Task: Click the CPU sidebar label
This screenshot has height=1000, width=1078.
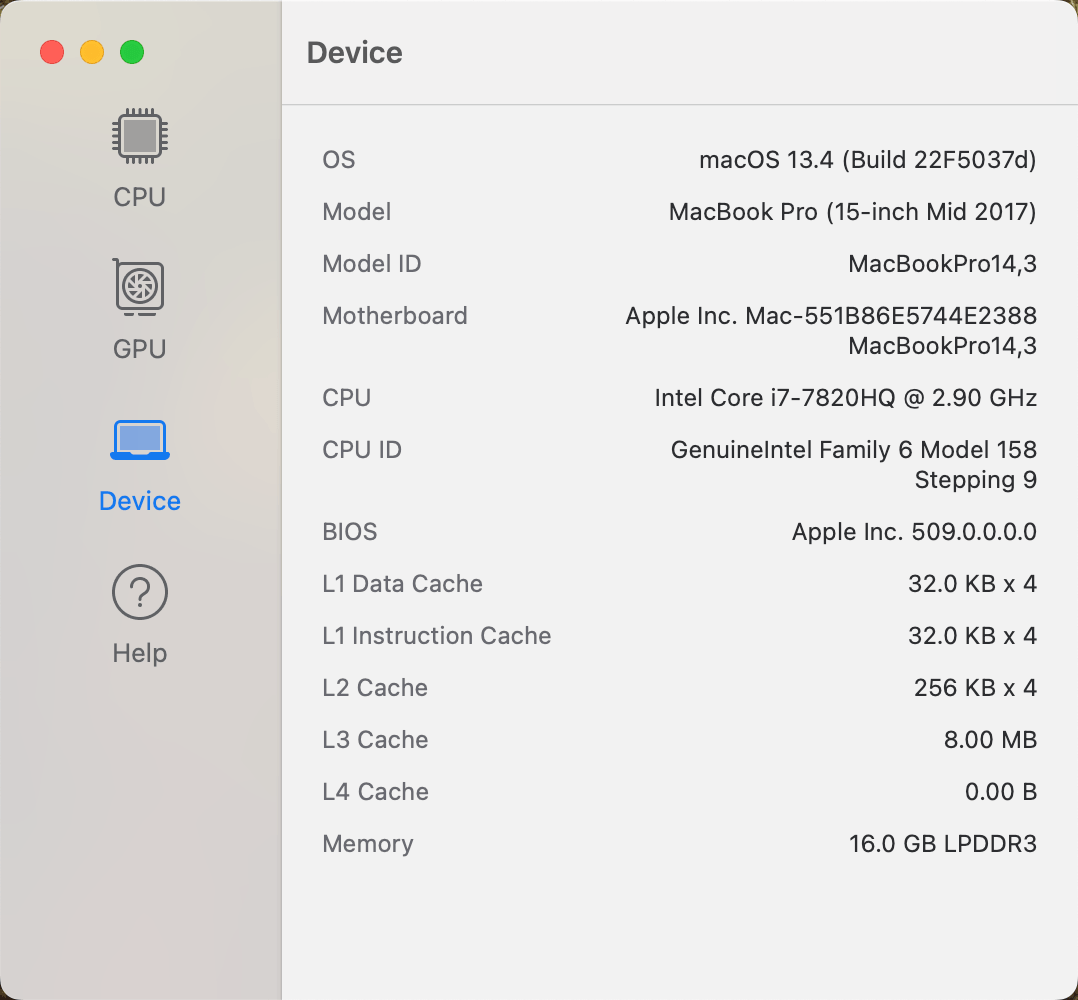Action: pos(140,197)
